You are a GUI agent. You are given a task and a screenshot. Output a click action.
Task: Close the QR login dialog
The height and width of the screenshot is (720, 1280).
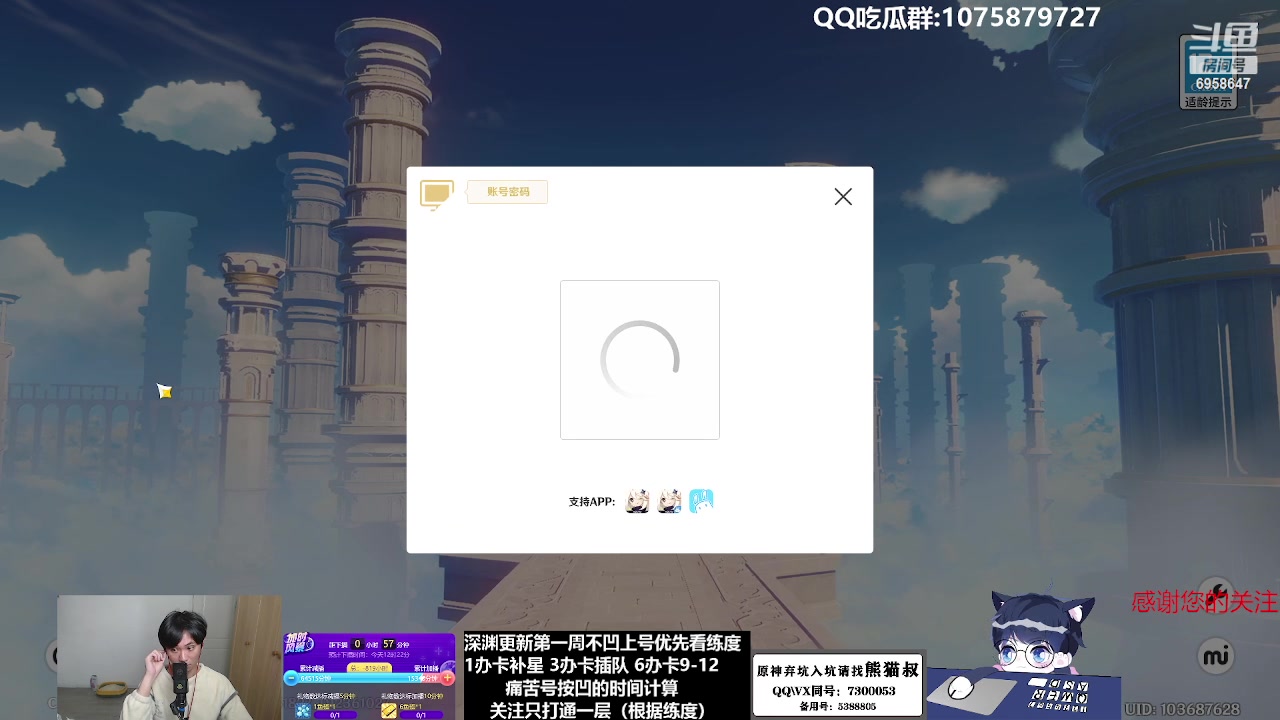point(843,197)
